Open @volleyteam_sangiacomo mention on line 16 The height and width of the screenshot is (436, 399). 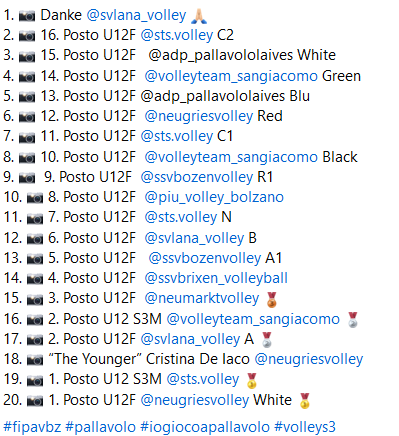coord(253,319)
